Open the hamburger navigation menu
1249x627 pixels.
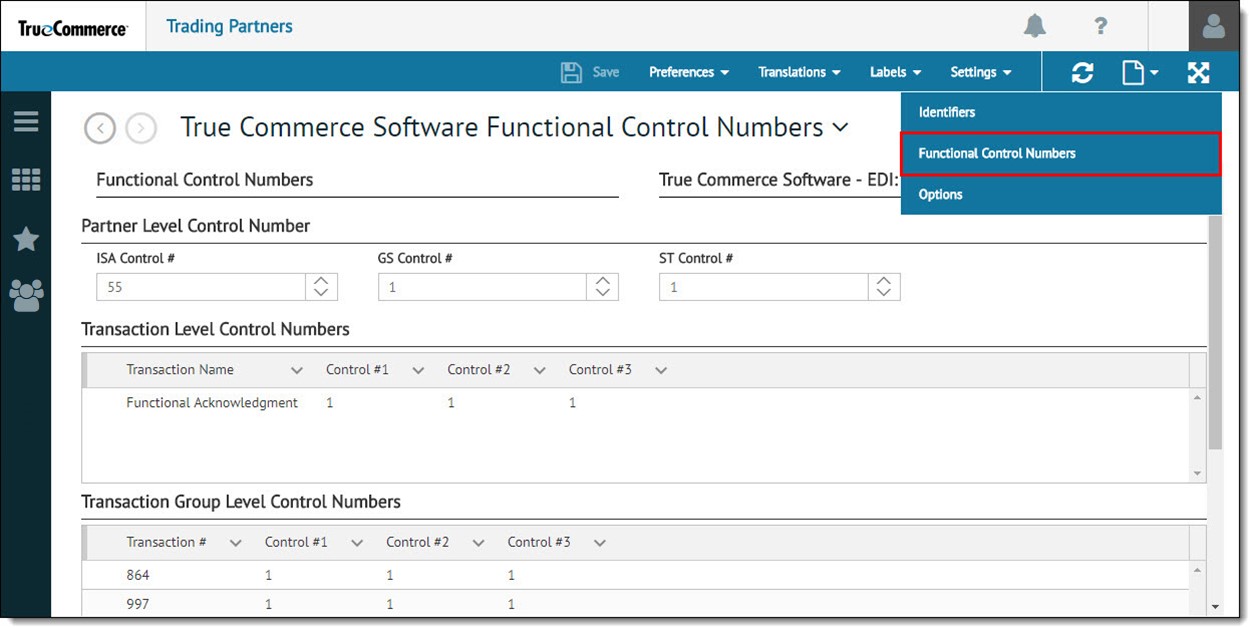[25, 120]
